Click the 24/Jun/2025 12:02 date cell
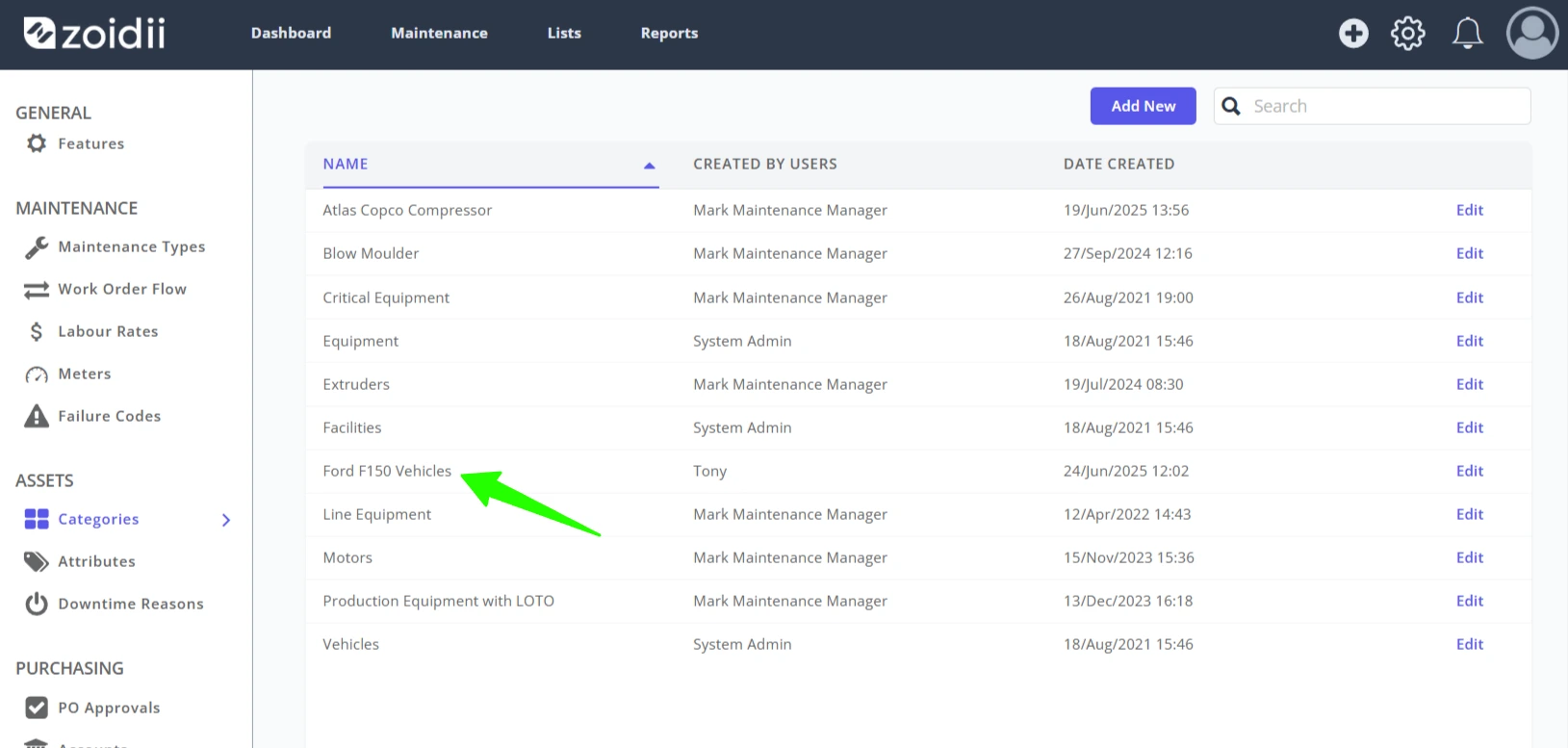Image resolution: width=1568 pixels, height=748 pixels. coord(1126,471)
